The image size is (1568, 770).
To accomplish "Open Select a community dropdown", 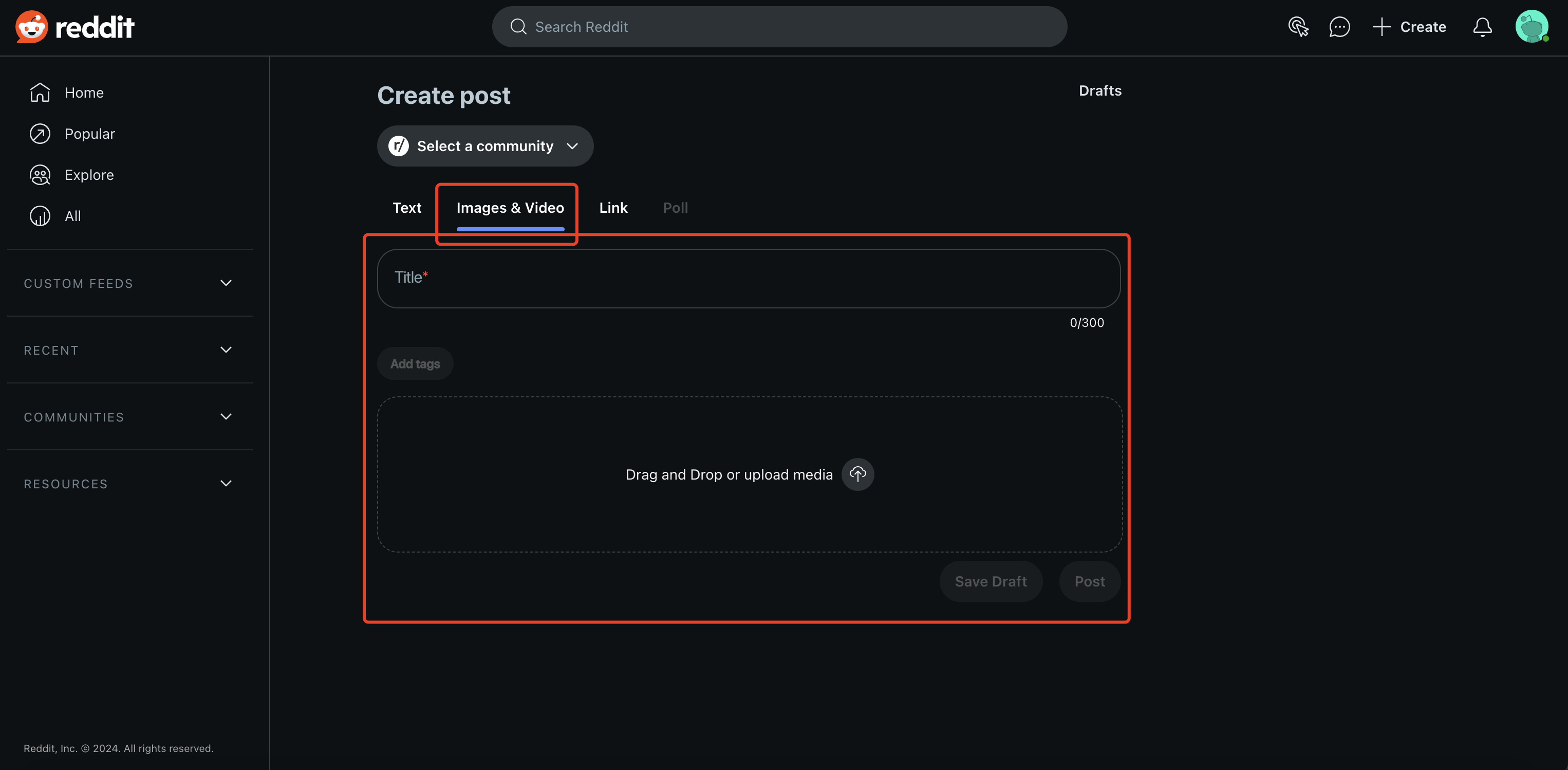I will 484,146.
